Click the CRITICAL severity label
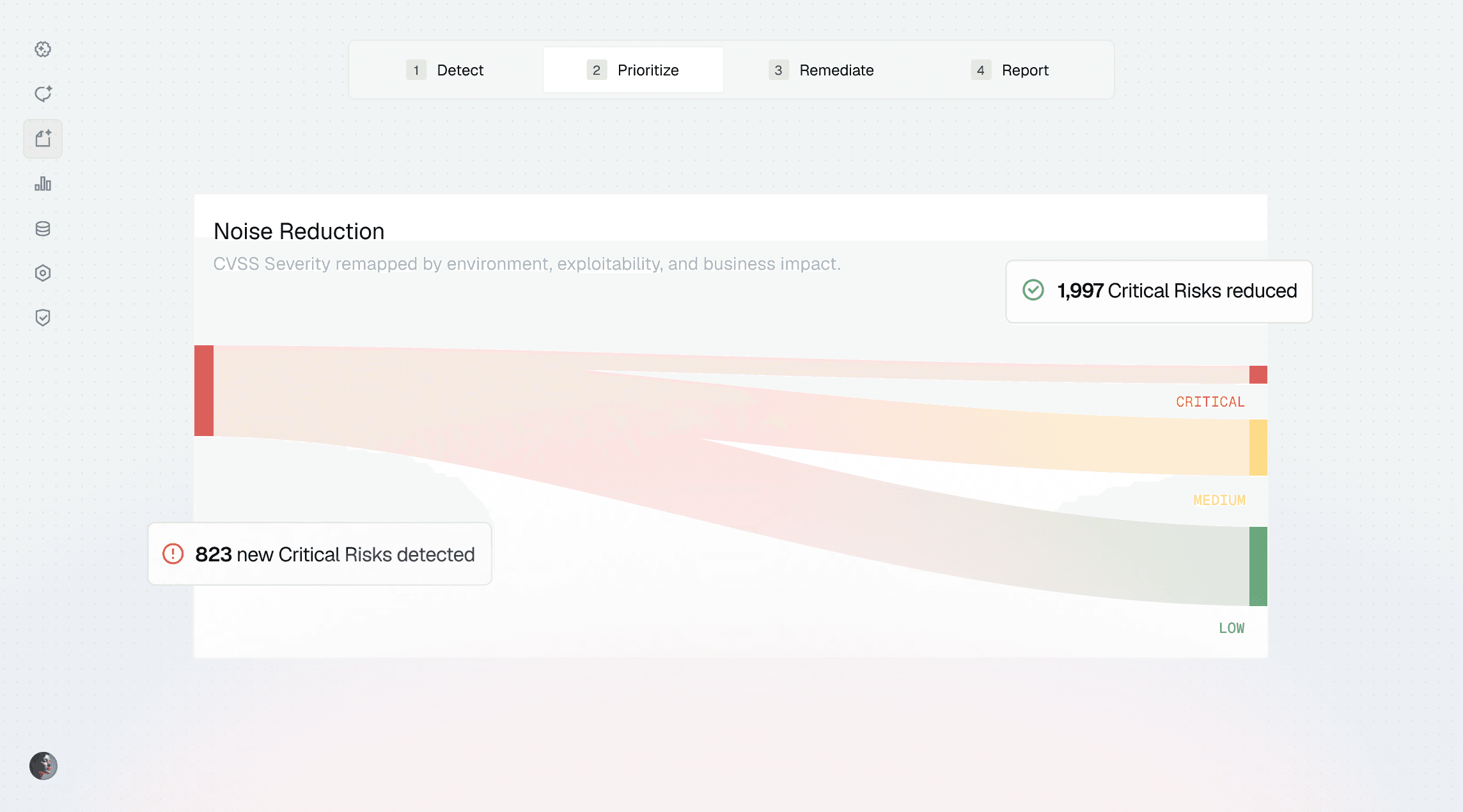Image resolution: width=1463 pixels, height=812 pixels. tap(1210, 402)
